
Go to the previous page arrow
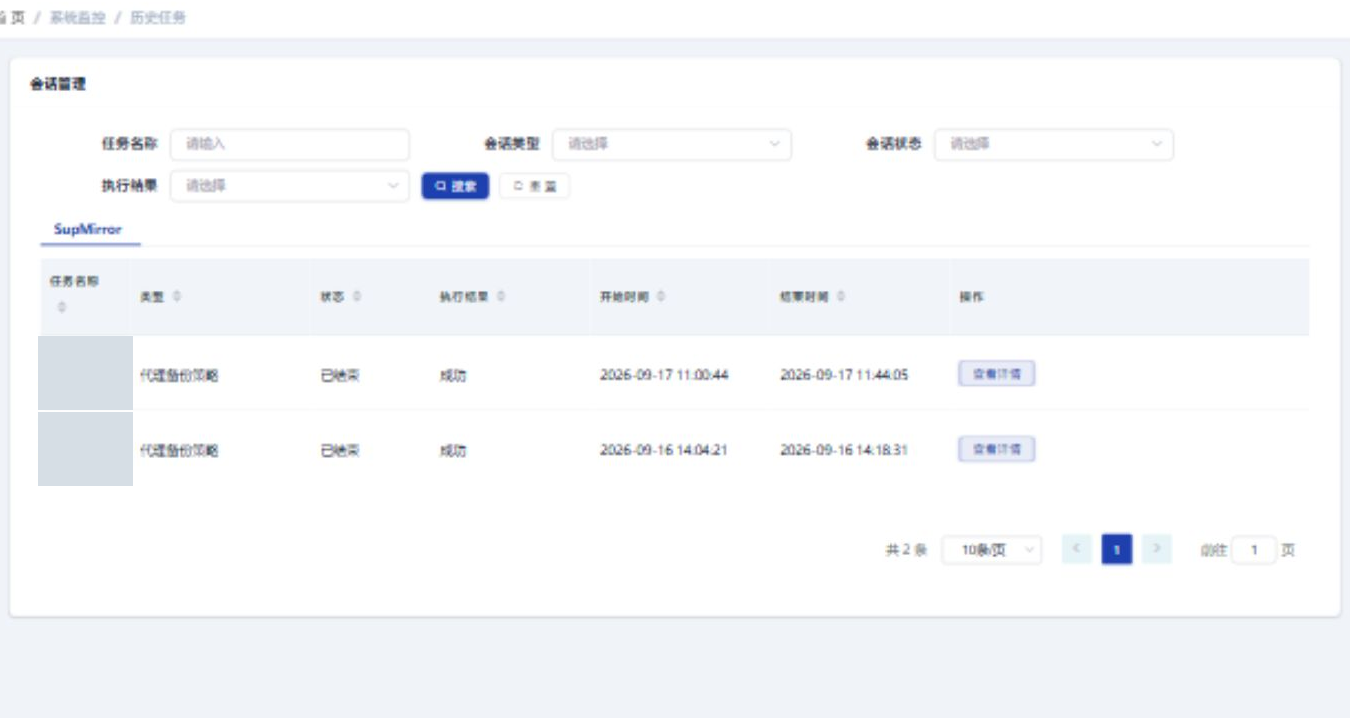pos(1077,549)
